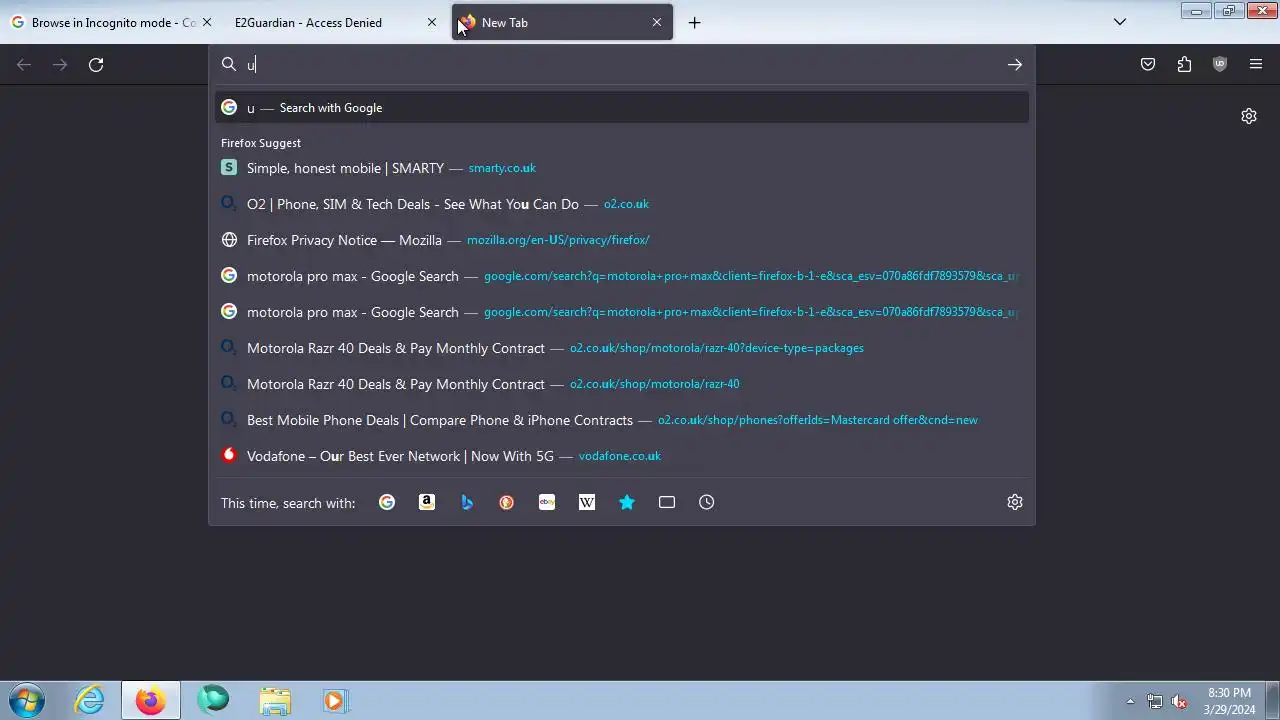Screen dimensions: 1280x720
Task: Open Vodafone Our Best Ever Network suggestion
Action: point(622,456)
